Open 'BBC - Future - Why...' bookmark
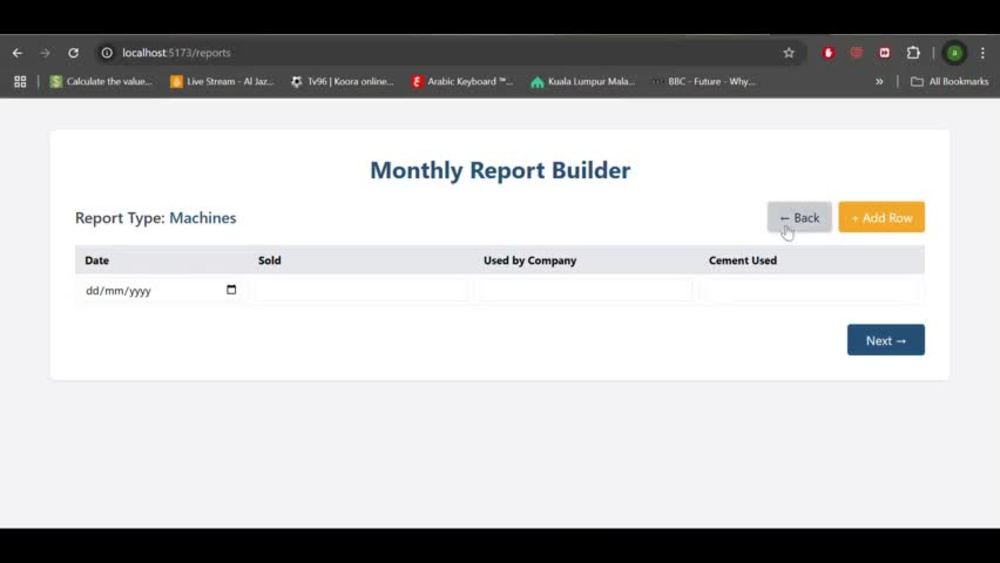Screen dimensions: 1000x563 704,82
